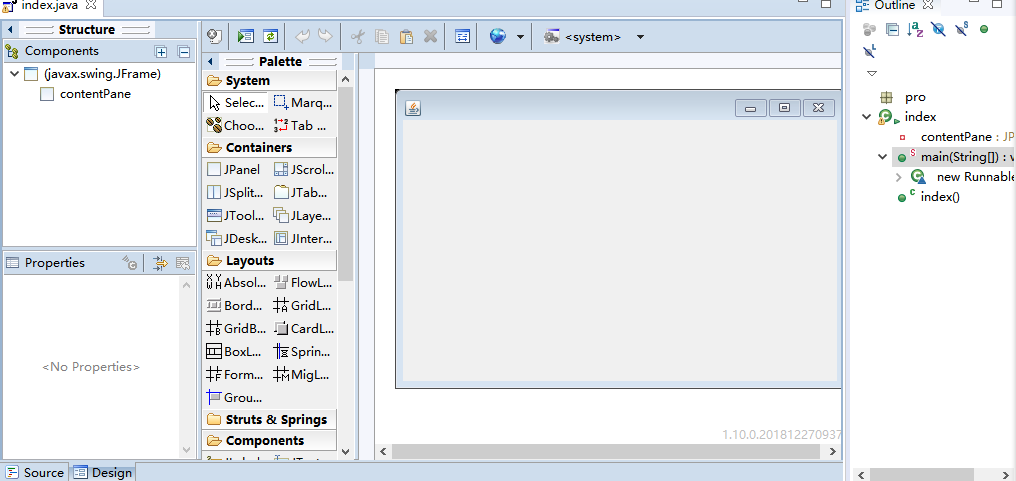Click the Paste clipboard icon
Viewport: 1016px width, 481px height.
[406, 37]
